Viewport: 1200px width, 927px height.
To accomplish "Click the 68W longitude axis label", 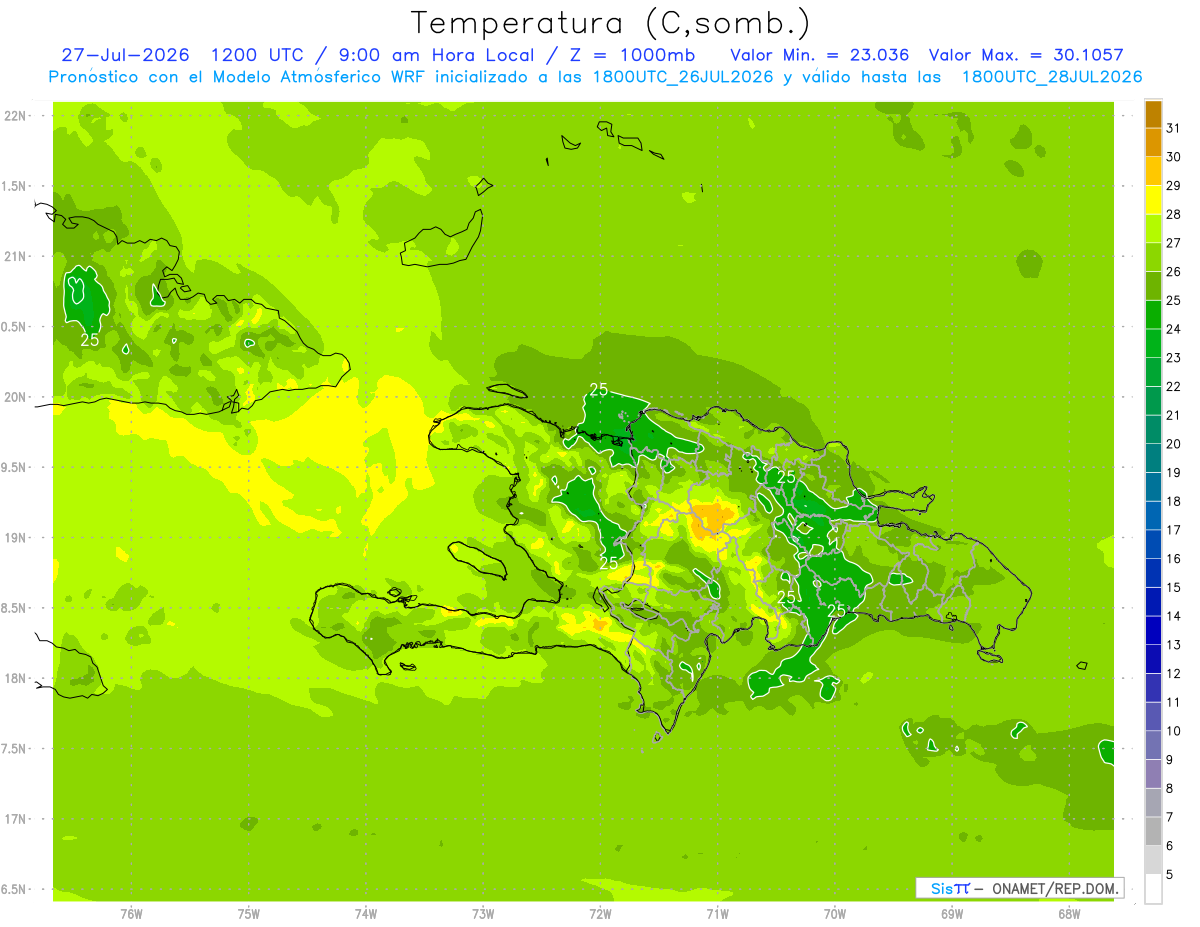I will (1069, 913).
